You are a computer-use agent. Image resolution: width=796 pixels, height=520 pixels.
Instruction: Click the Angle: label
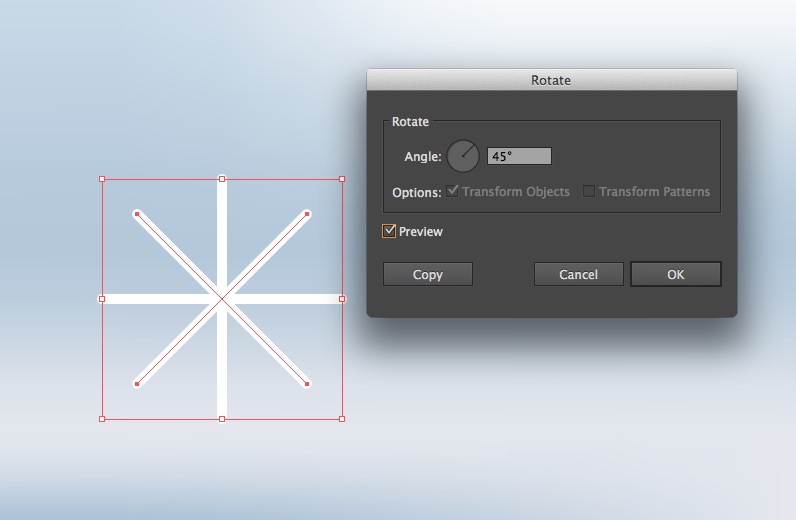(423, 156)
